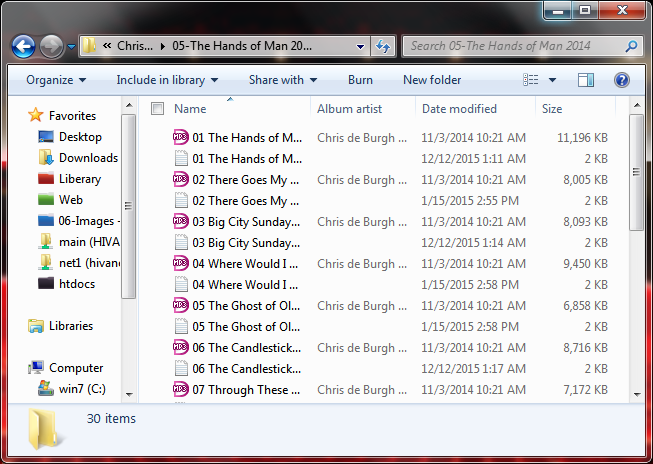Screen dimensions: 653x464
Task: Open the Include in library dropdown
Action: tap(167, 80)
